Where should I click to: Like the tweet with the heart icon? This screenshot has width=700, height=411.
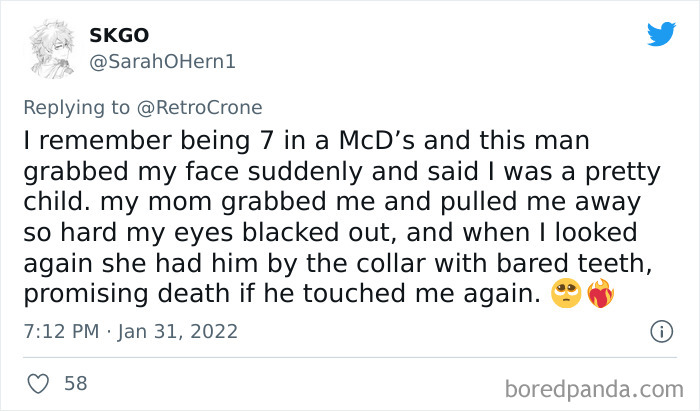pyautogui.click(x=39, y=382)
